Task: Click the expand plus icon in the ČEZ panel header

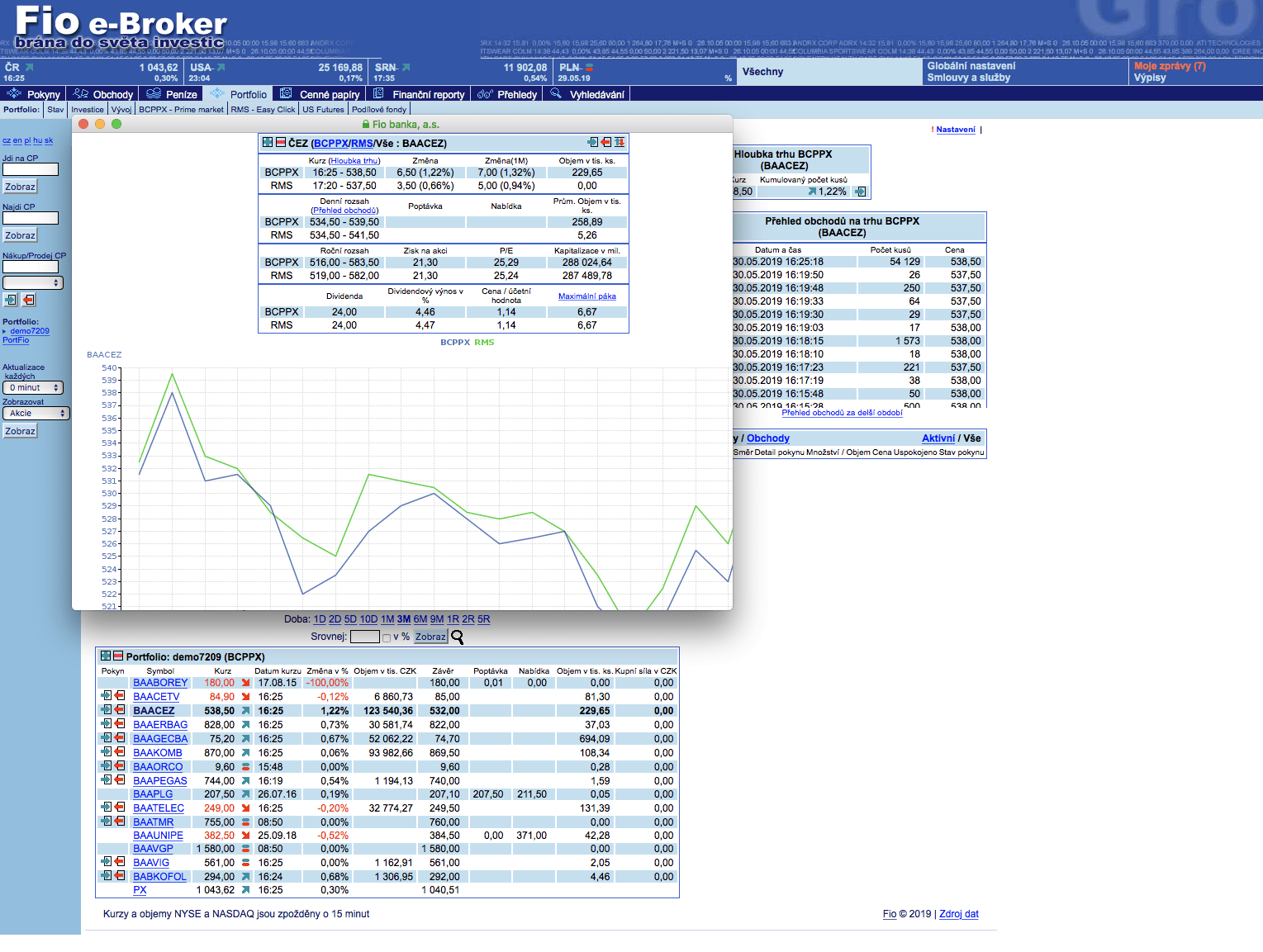Action: (x=268, y=143)
